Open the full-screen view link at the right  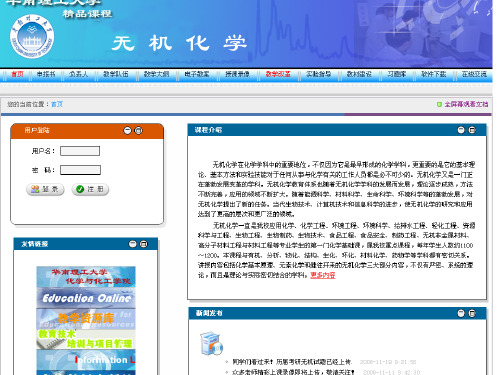[466, 104]
